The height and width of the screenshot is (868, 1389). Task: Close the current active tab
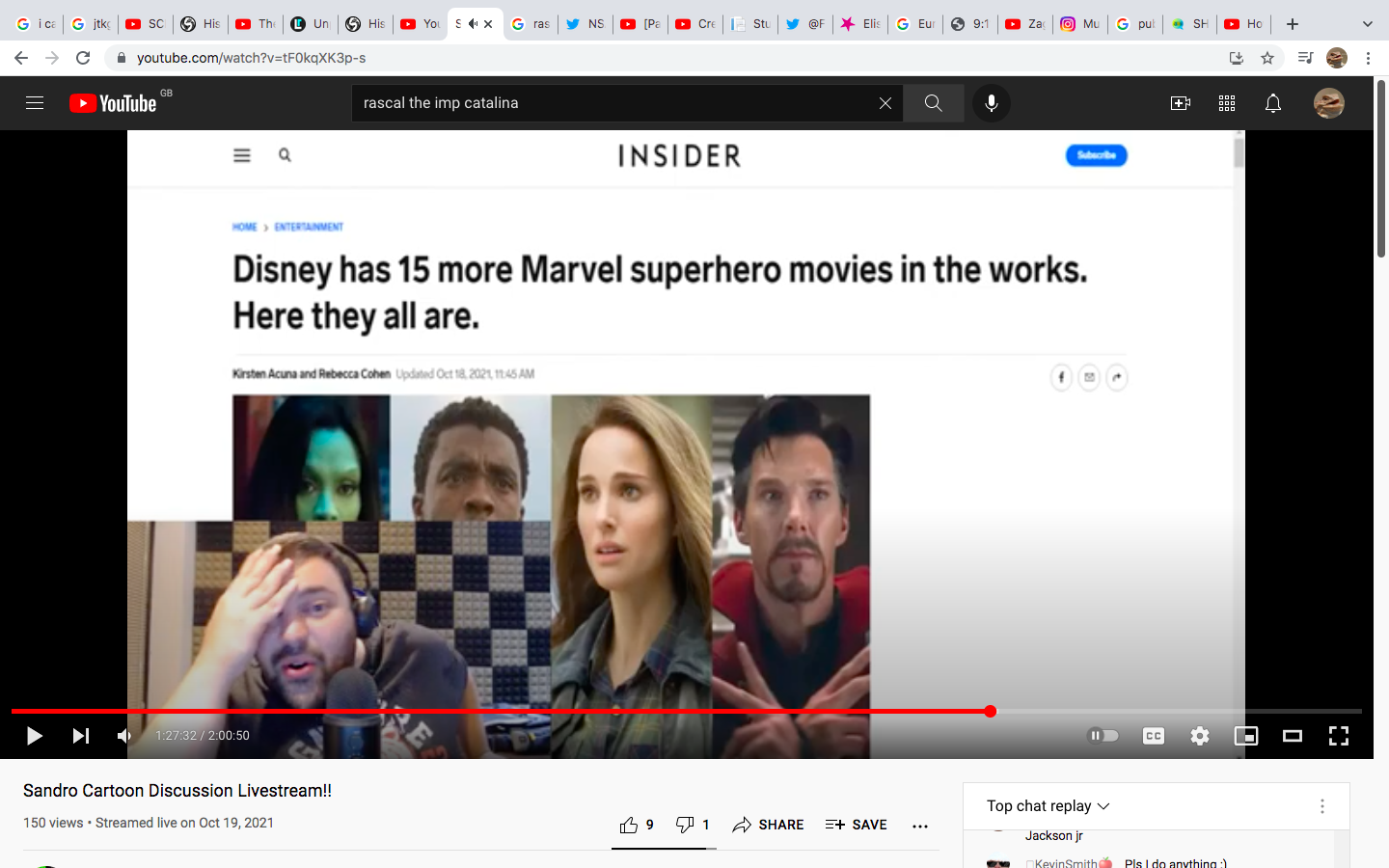488,24
